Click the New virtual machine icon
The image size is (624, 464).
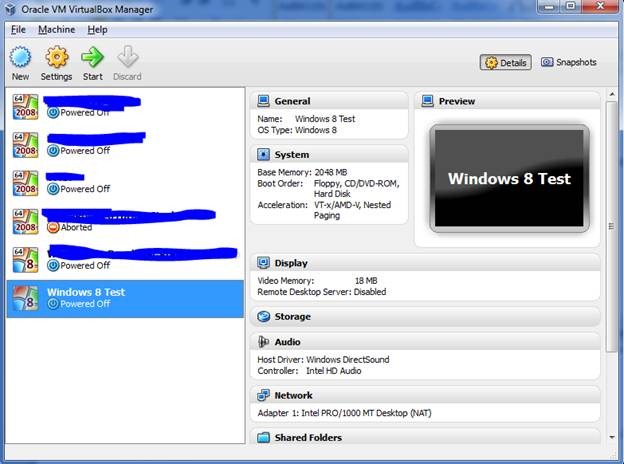(20, 57)
